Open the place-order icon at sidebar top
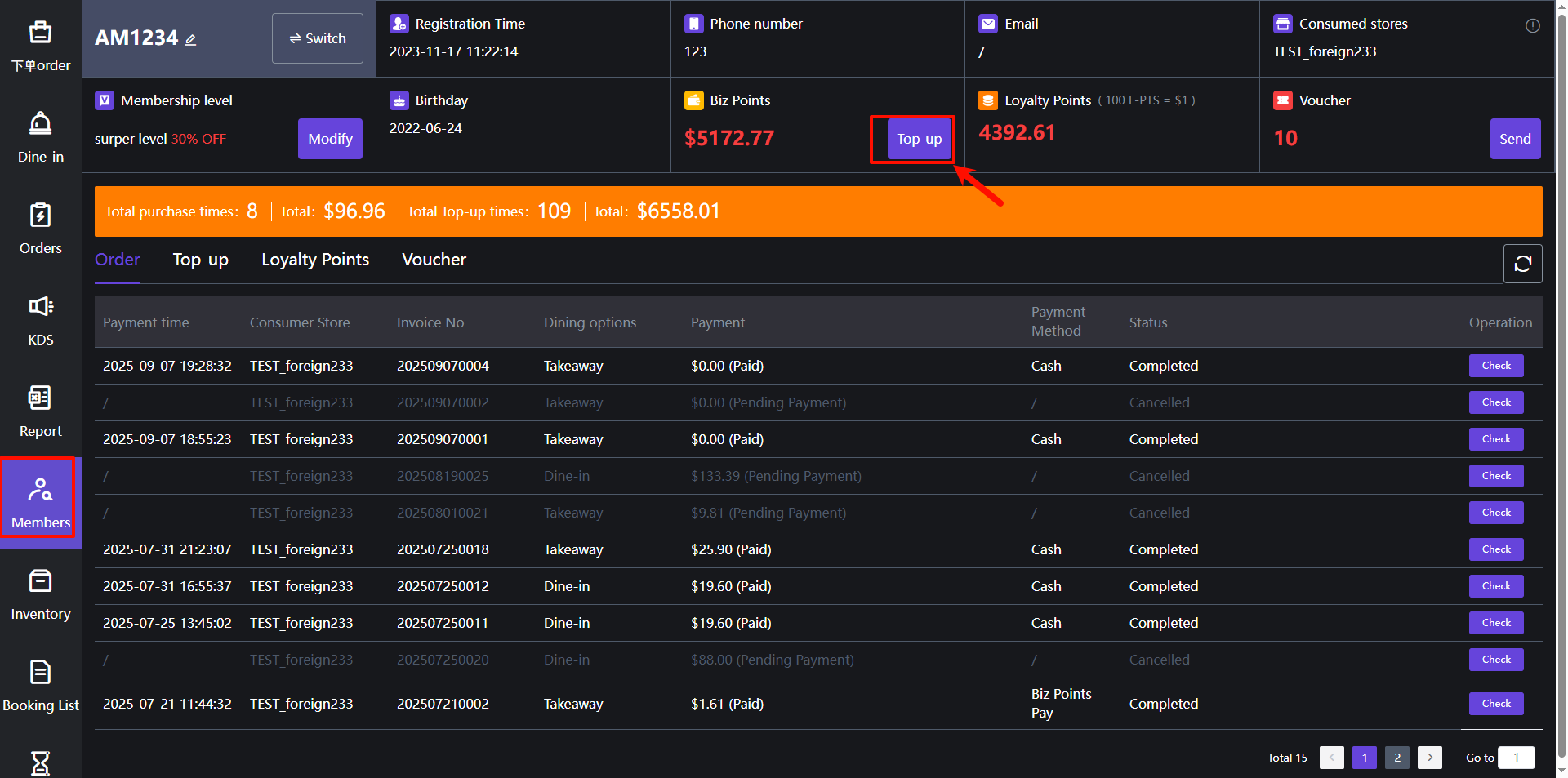This screenshot has width=1568, height=778. pos(40,46)
